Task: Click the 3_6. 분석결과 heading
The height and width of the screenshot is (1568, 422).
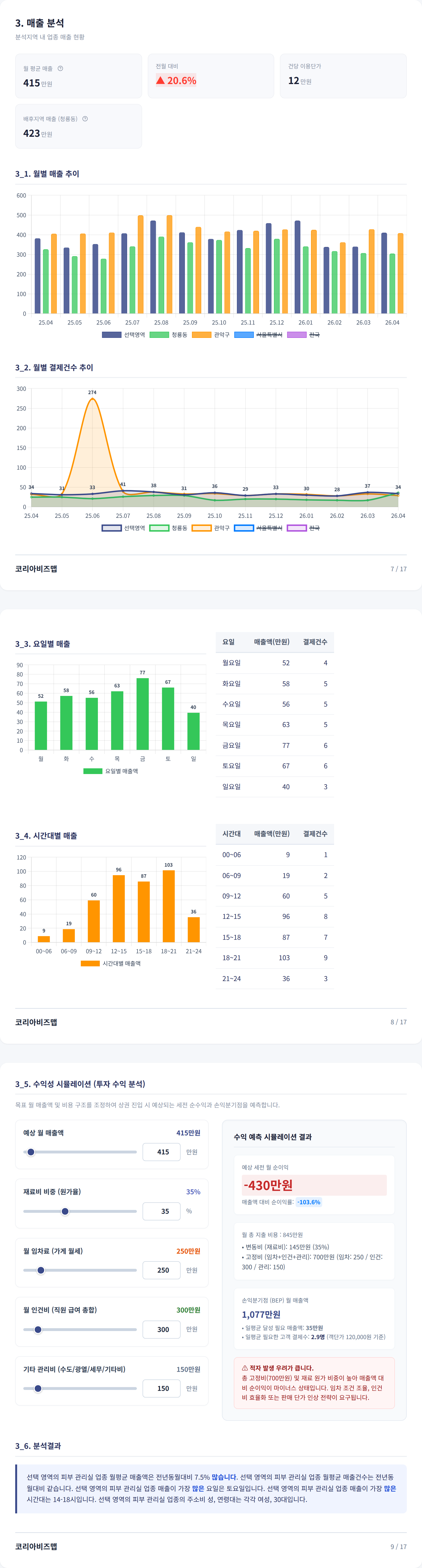Action: coord(38,1446)
